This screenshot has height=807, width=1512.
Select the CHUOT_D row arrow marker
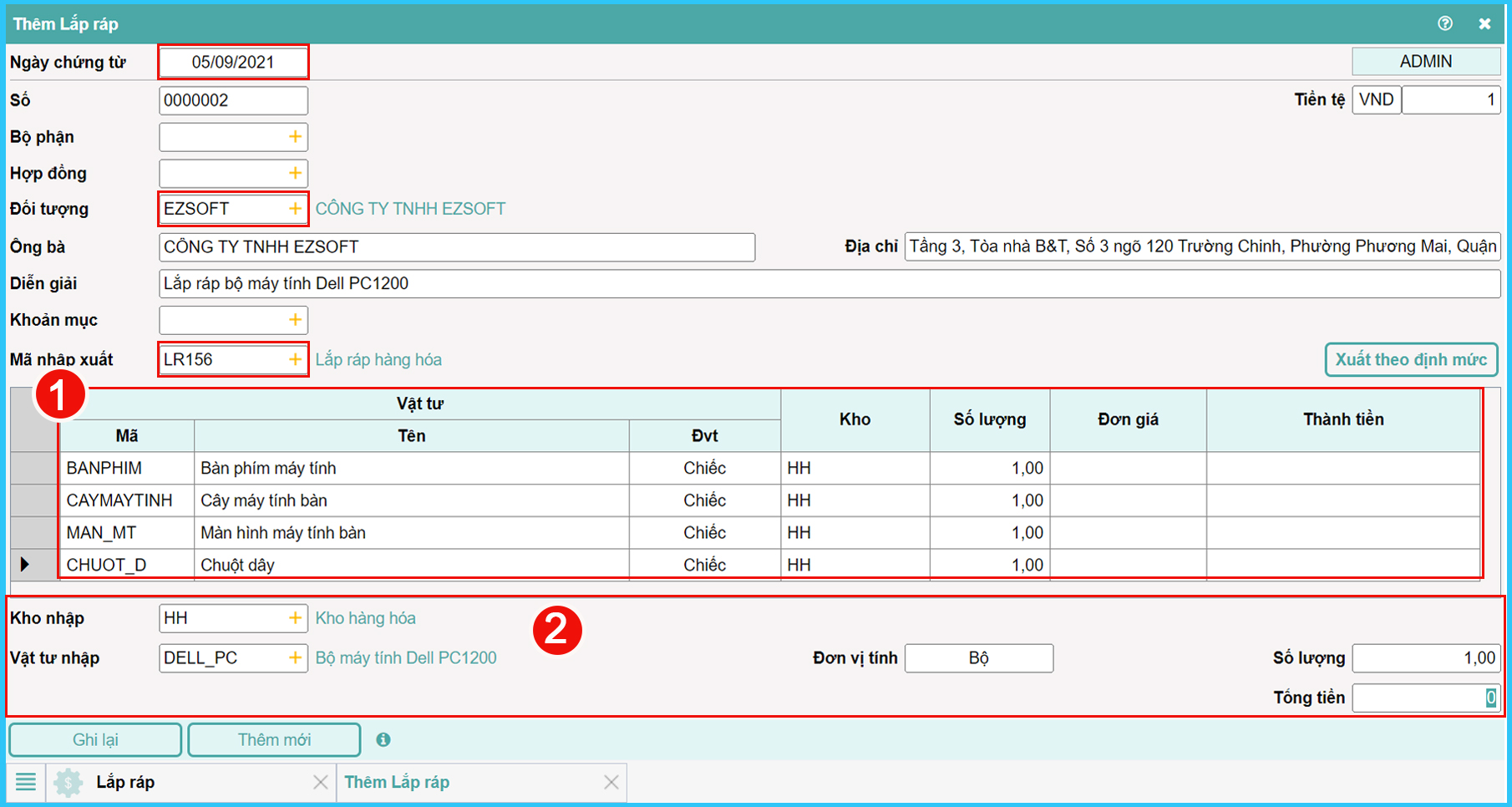(25, 565)
